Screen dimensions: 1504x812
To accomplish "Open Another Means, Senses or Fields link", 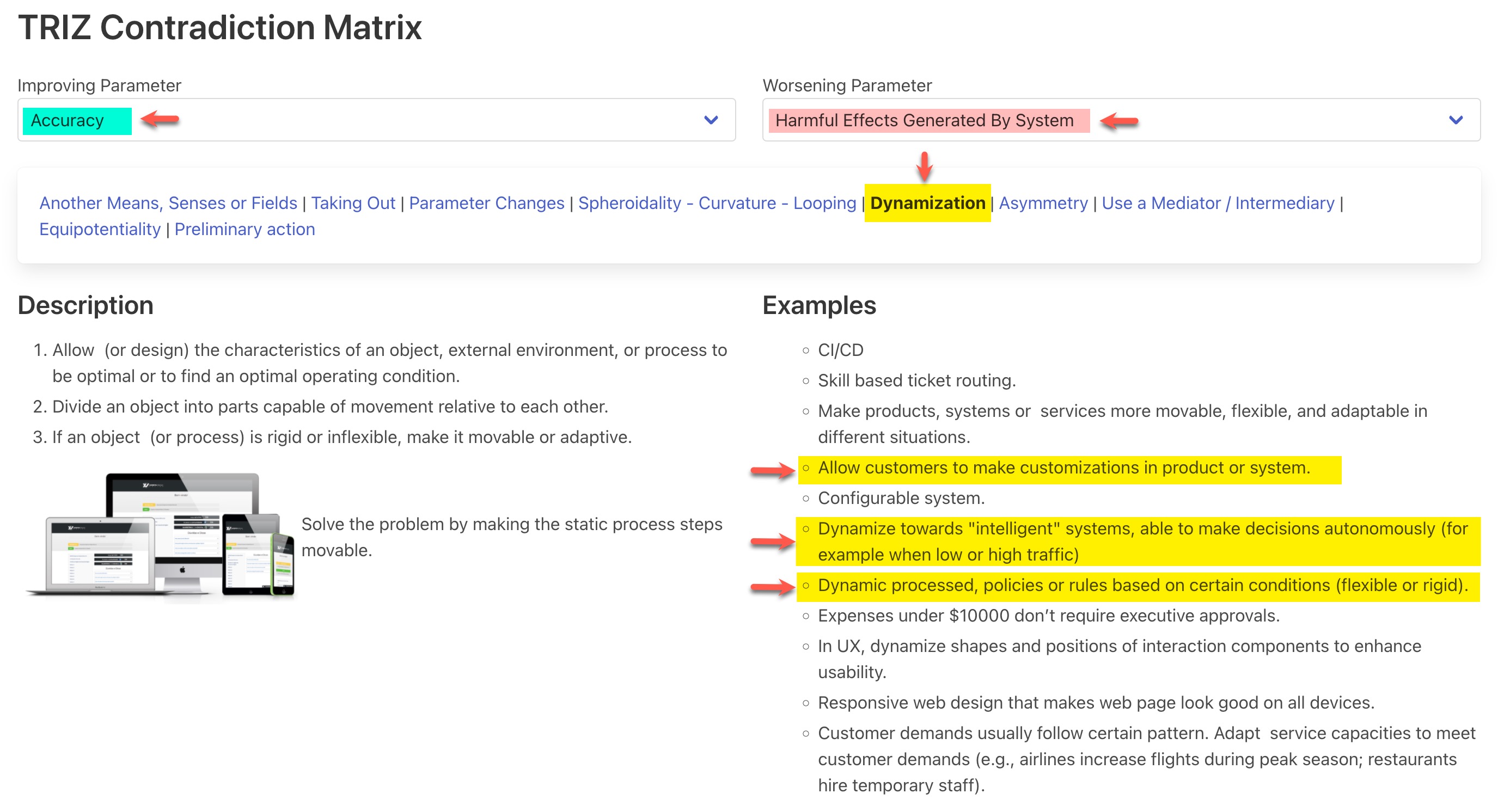I will click(x=168, y=203).
